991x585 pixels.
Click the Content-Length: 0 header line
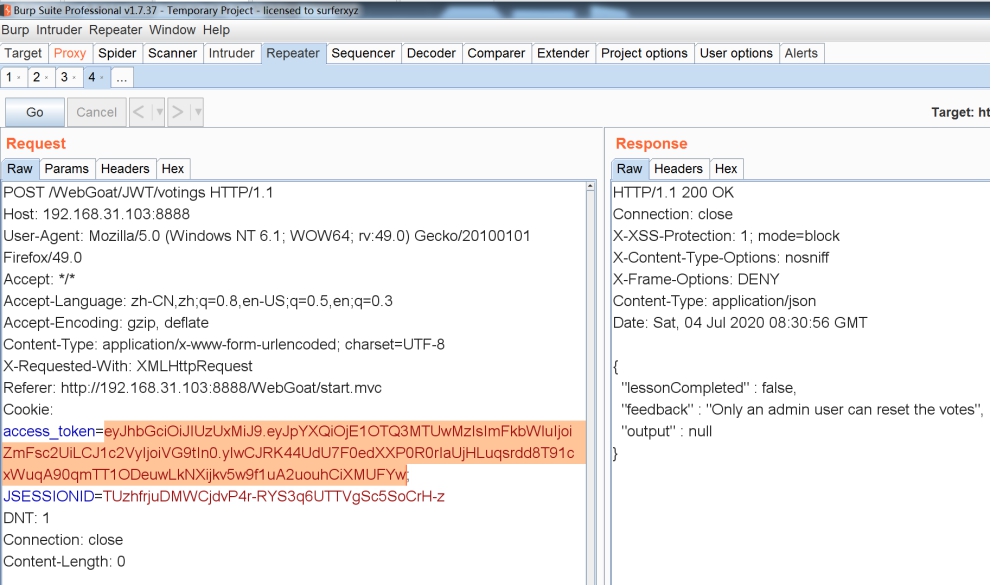click(x=64, y=562)
